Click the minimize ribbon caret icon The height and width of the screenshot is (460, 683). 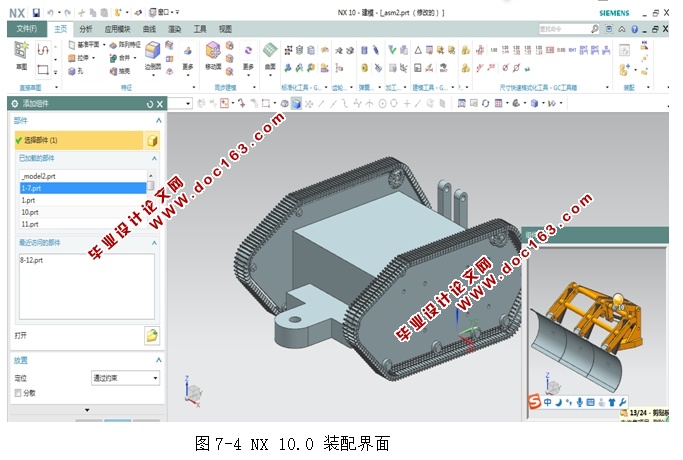622,29
